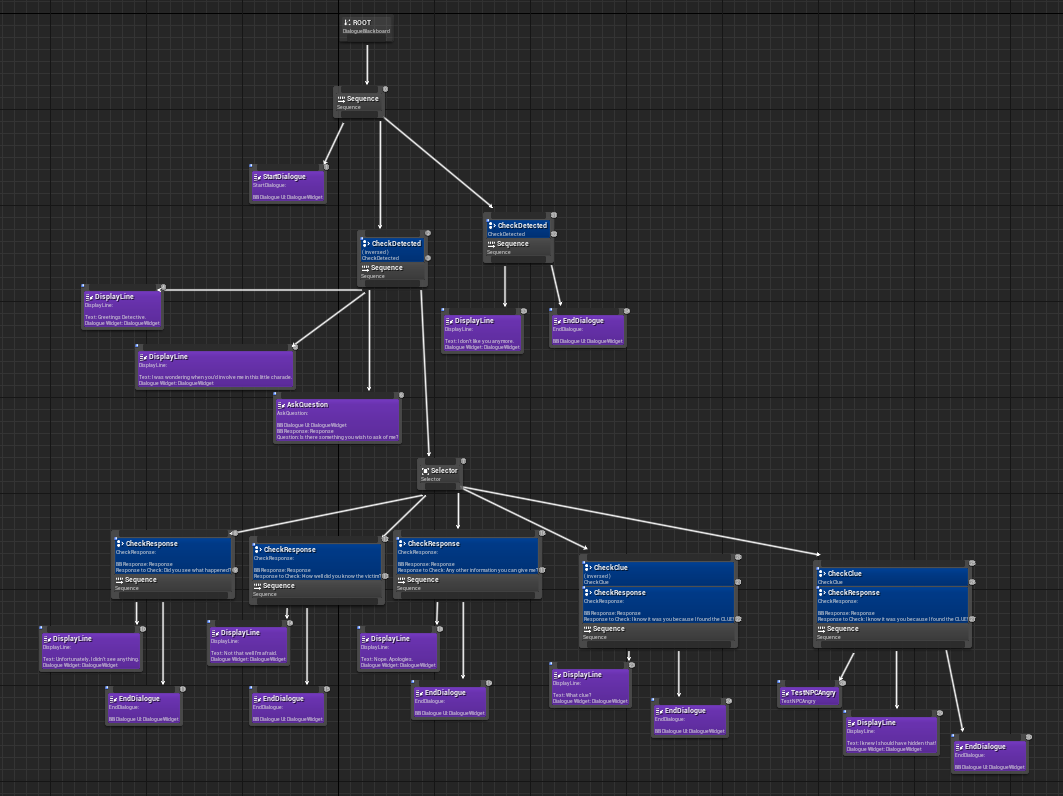
Task: Select the 'I knew I should have hidden that' node
Action: pos(890,734)
